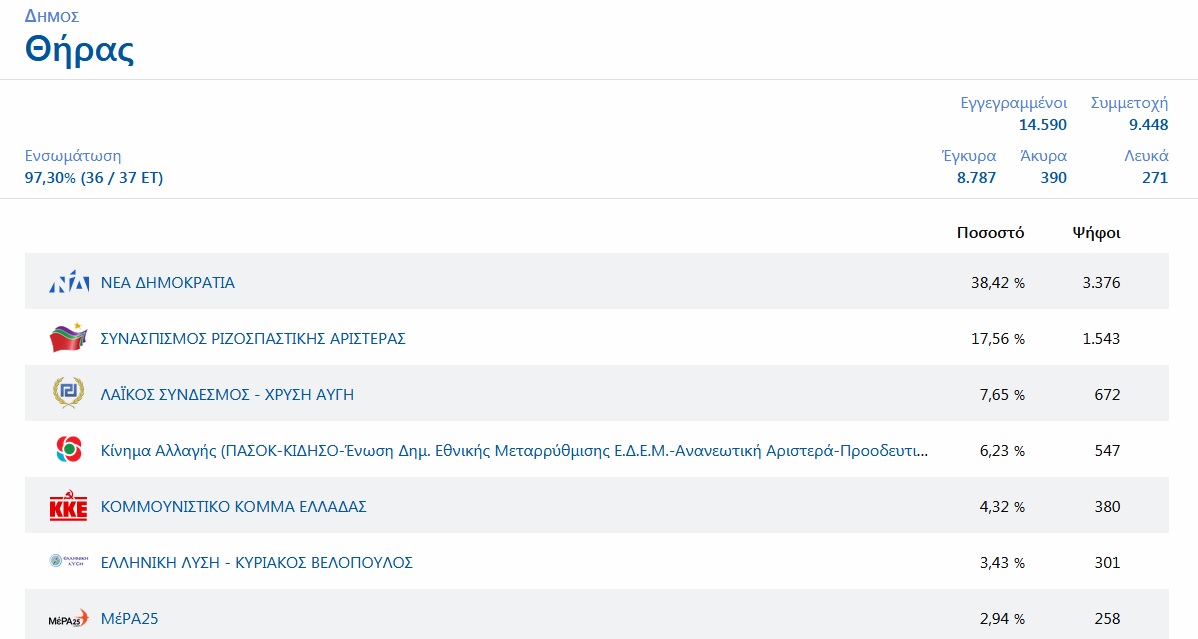Click the red KKE party logo
Image resolution: width=1198 pixels, height=639 pixels.
click(69, 507)
